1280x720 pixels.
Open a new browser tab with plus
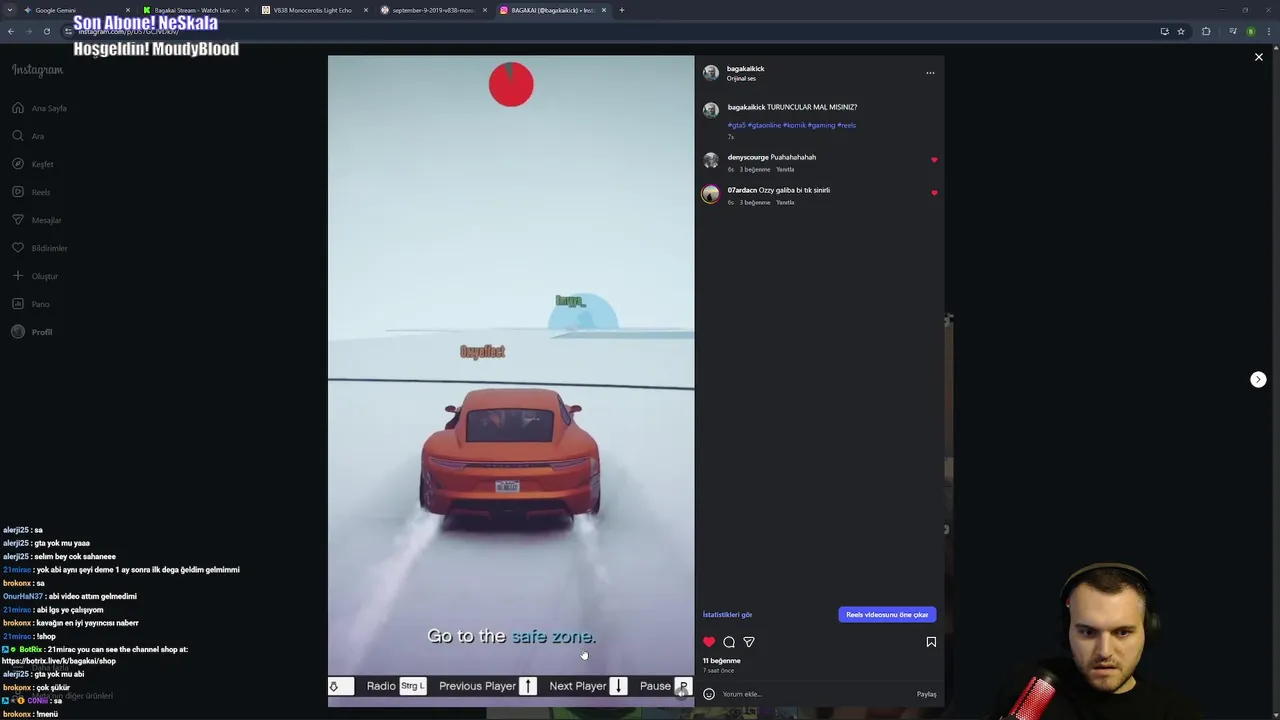[x=622, y=10]
